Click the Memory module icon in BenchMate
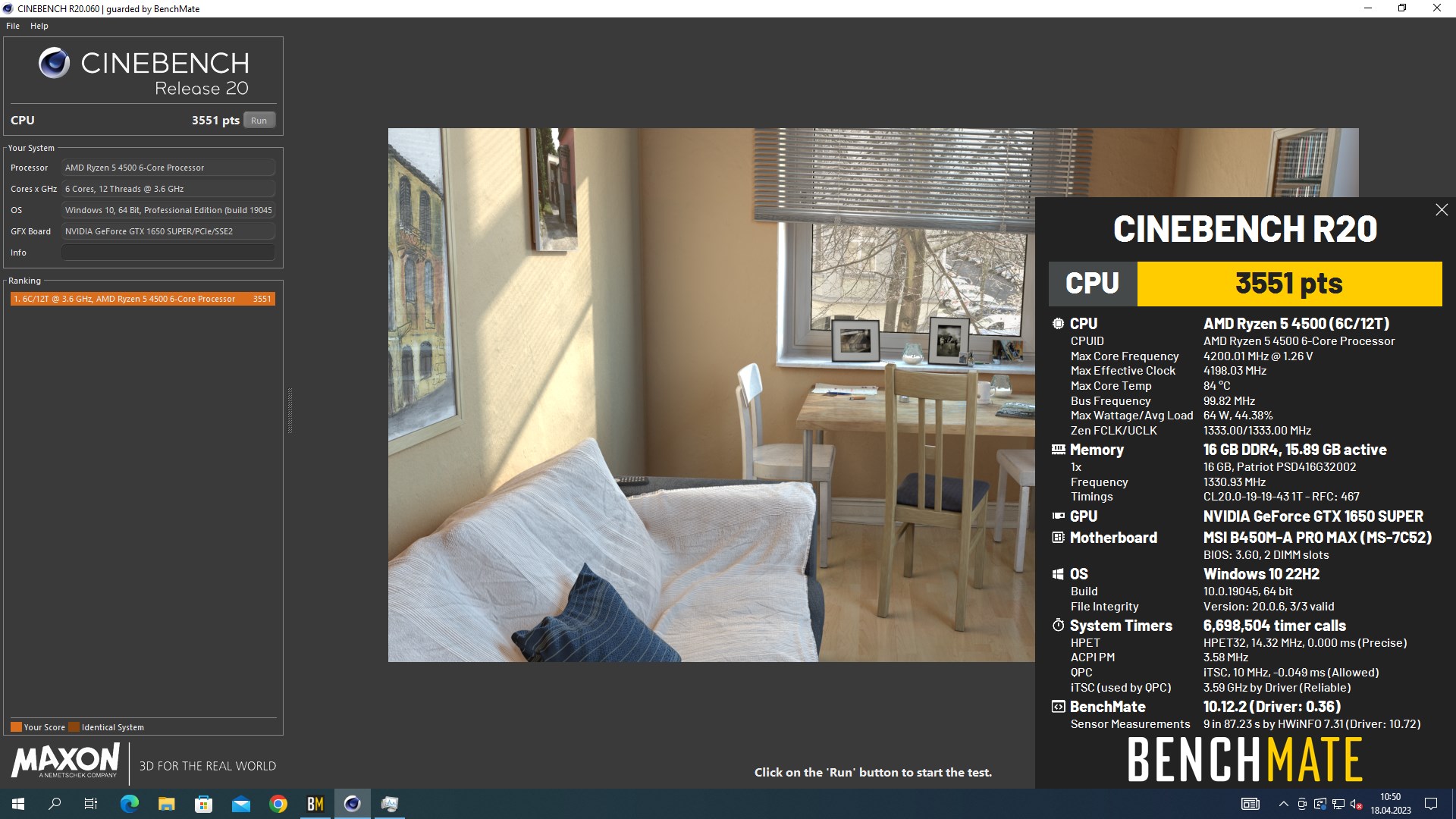 tap(1058, 450)
